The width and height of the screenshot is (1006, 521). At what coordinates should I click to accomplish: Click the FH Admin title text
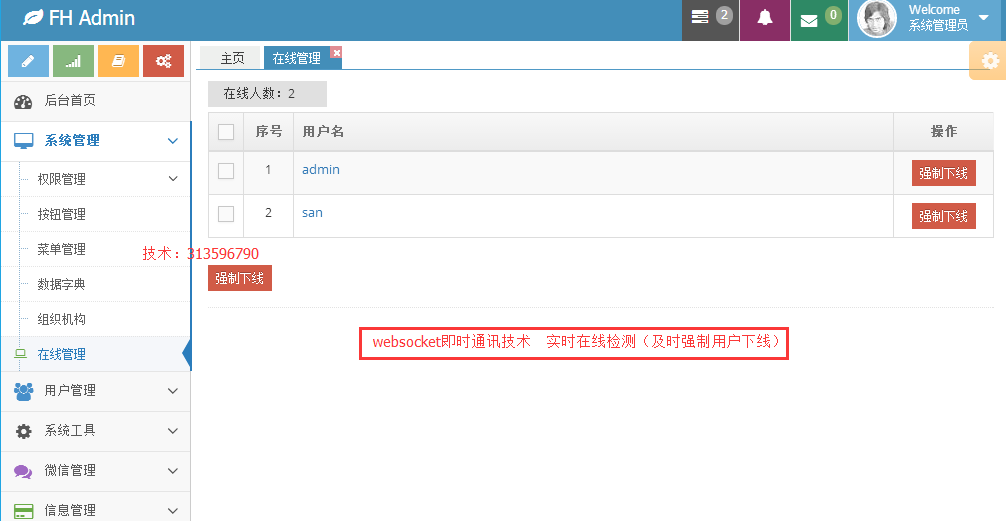click(x=92, y=18)
